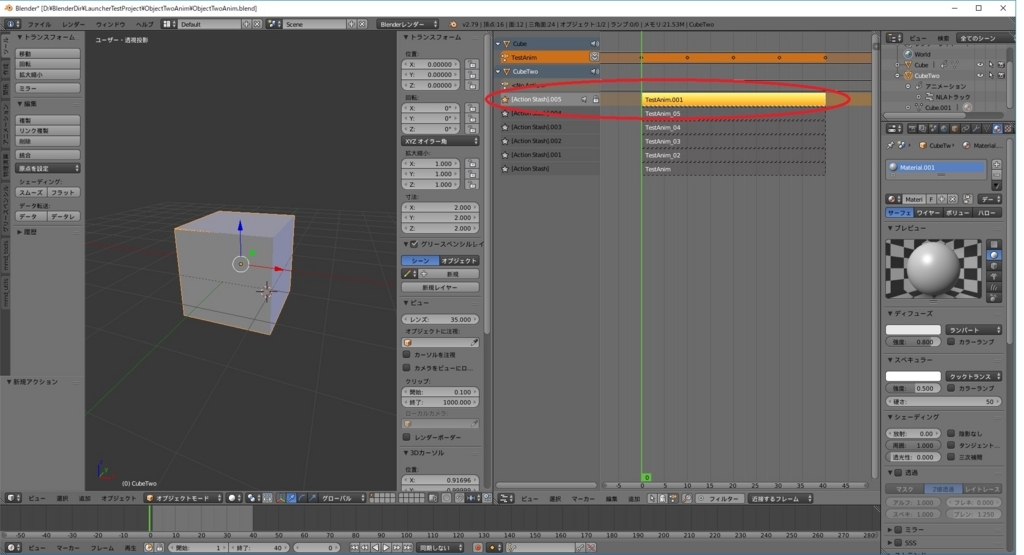Open the BlenderレンダーEngine selector
The width and height of the screenshot is (1024, 555).
click(x=408, y=24)
